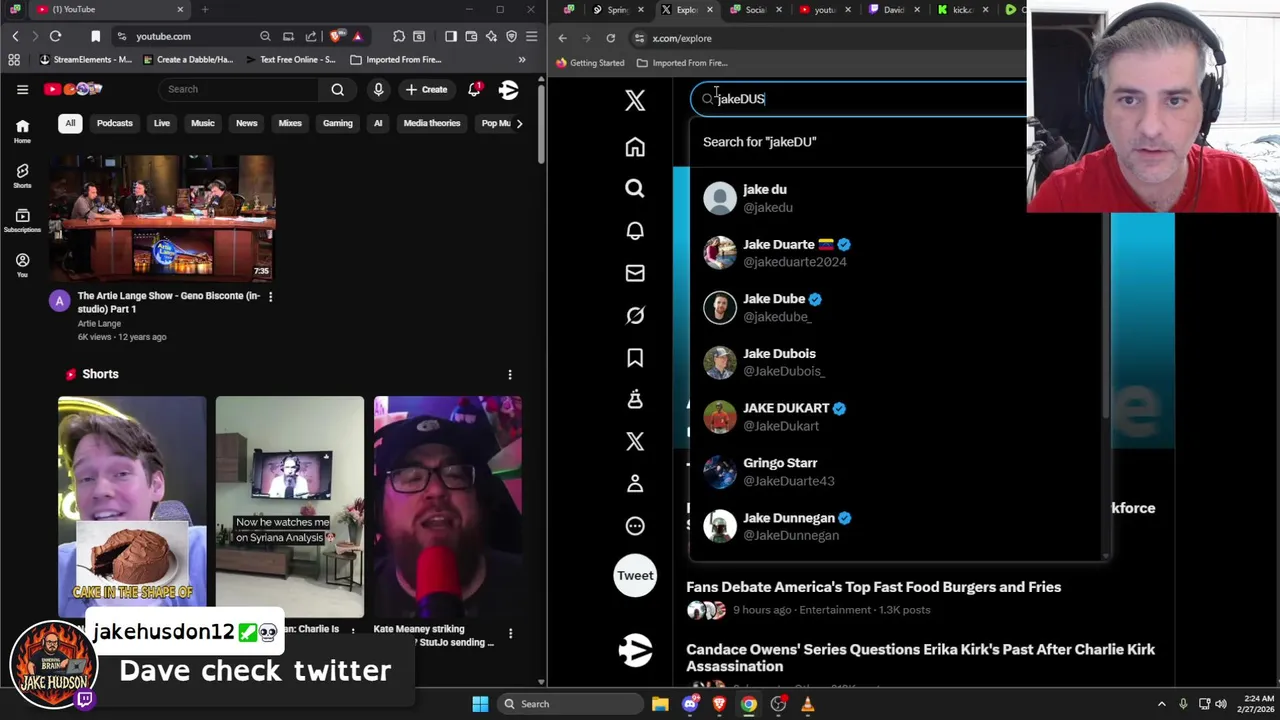Select the News filter chip
This screenshot has height=720, width=1280.
pos(246,123)
